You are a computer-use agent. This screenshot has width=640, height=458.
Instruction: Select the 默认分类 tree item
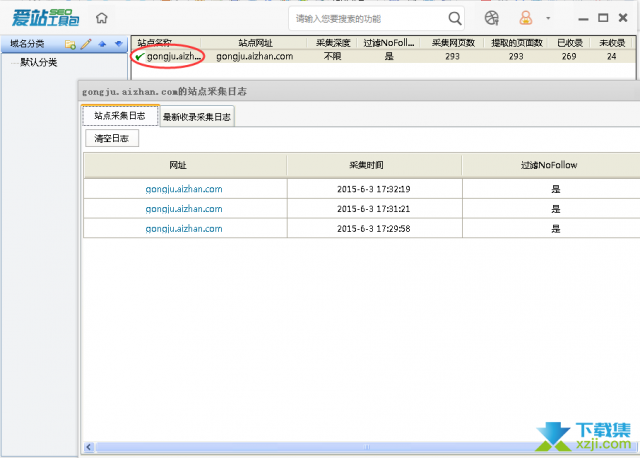click(x=39, y=62)
